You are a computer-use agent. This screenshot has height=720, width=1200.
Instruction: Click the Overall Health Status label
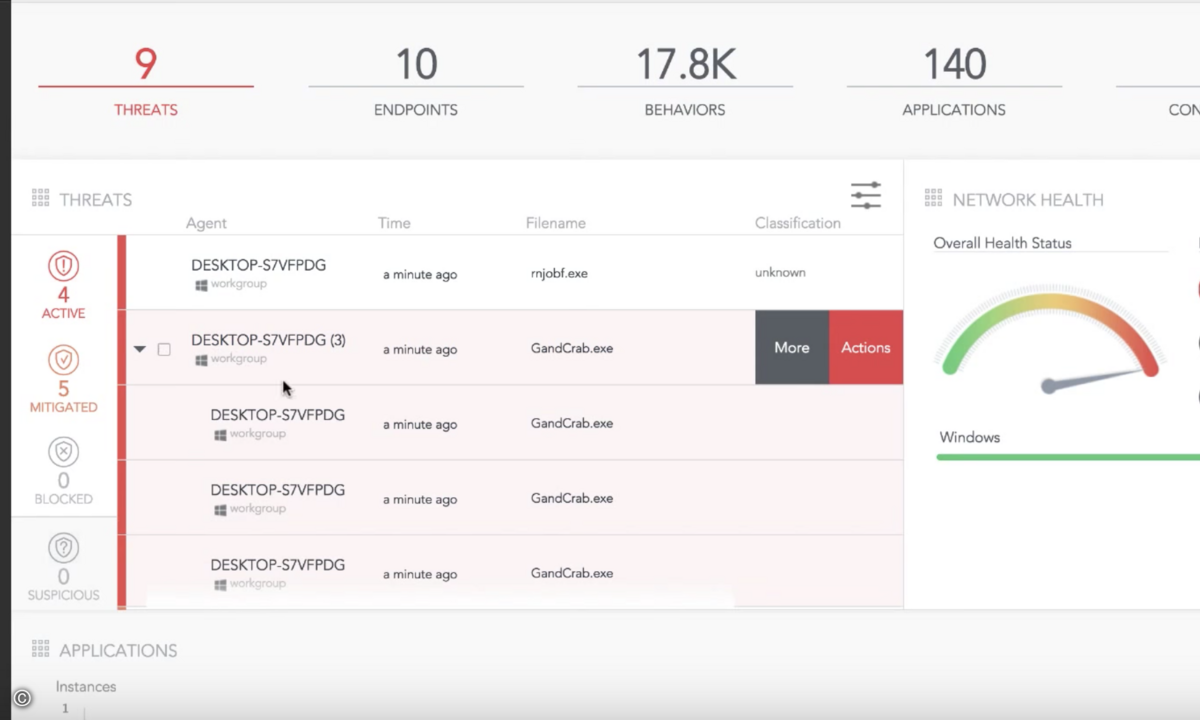tap(1002, 243)
